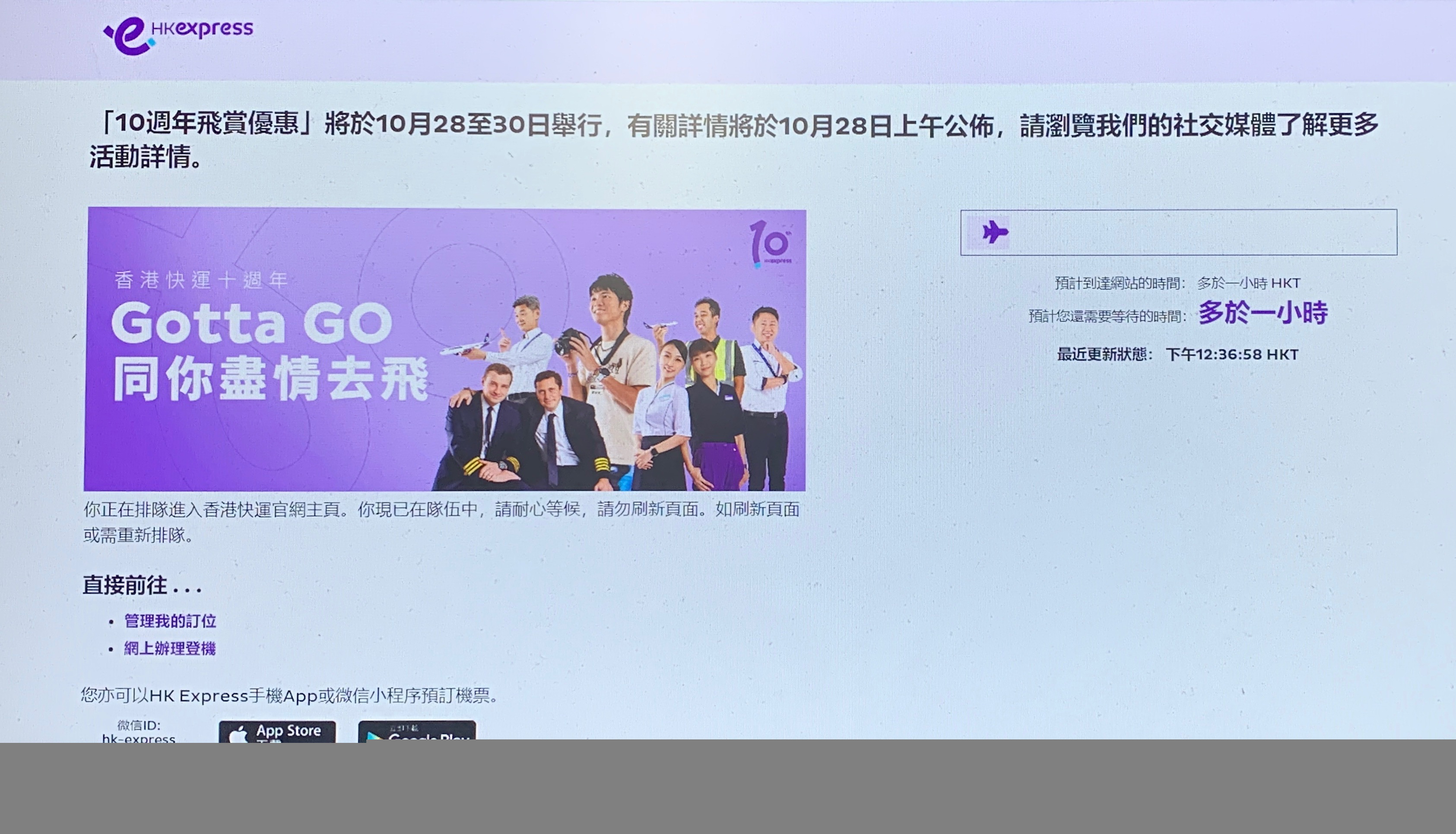Screen dimensions: 1456x834
Task: Click the 最近更新狀態 label
Action: (1105, 355)
